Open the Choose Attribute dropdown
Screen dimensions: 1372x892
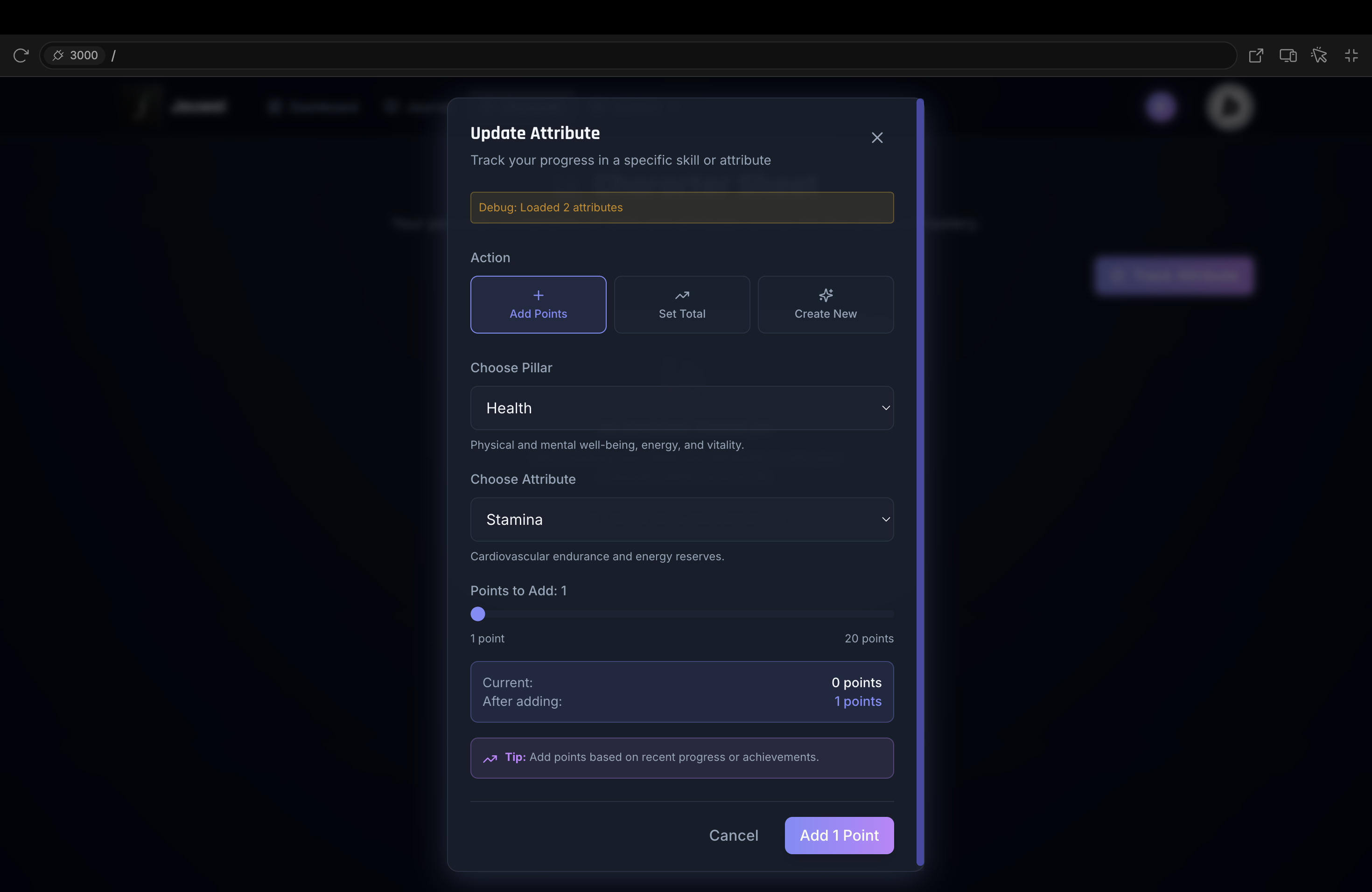(681, 519)
